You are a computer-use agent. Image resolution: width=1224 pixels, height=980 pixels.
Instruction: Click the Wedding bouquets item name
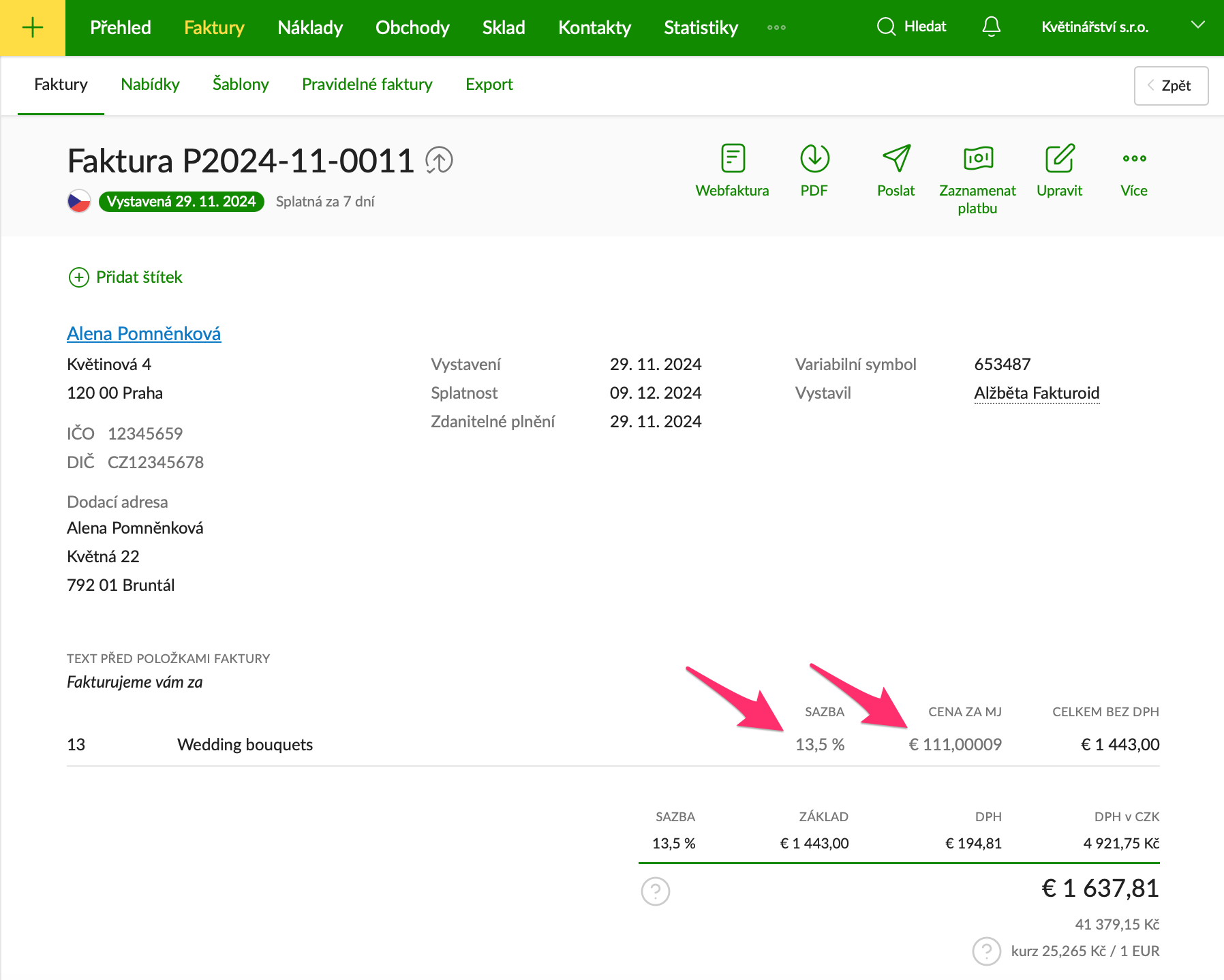pos(245,745)
